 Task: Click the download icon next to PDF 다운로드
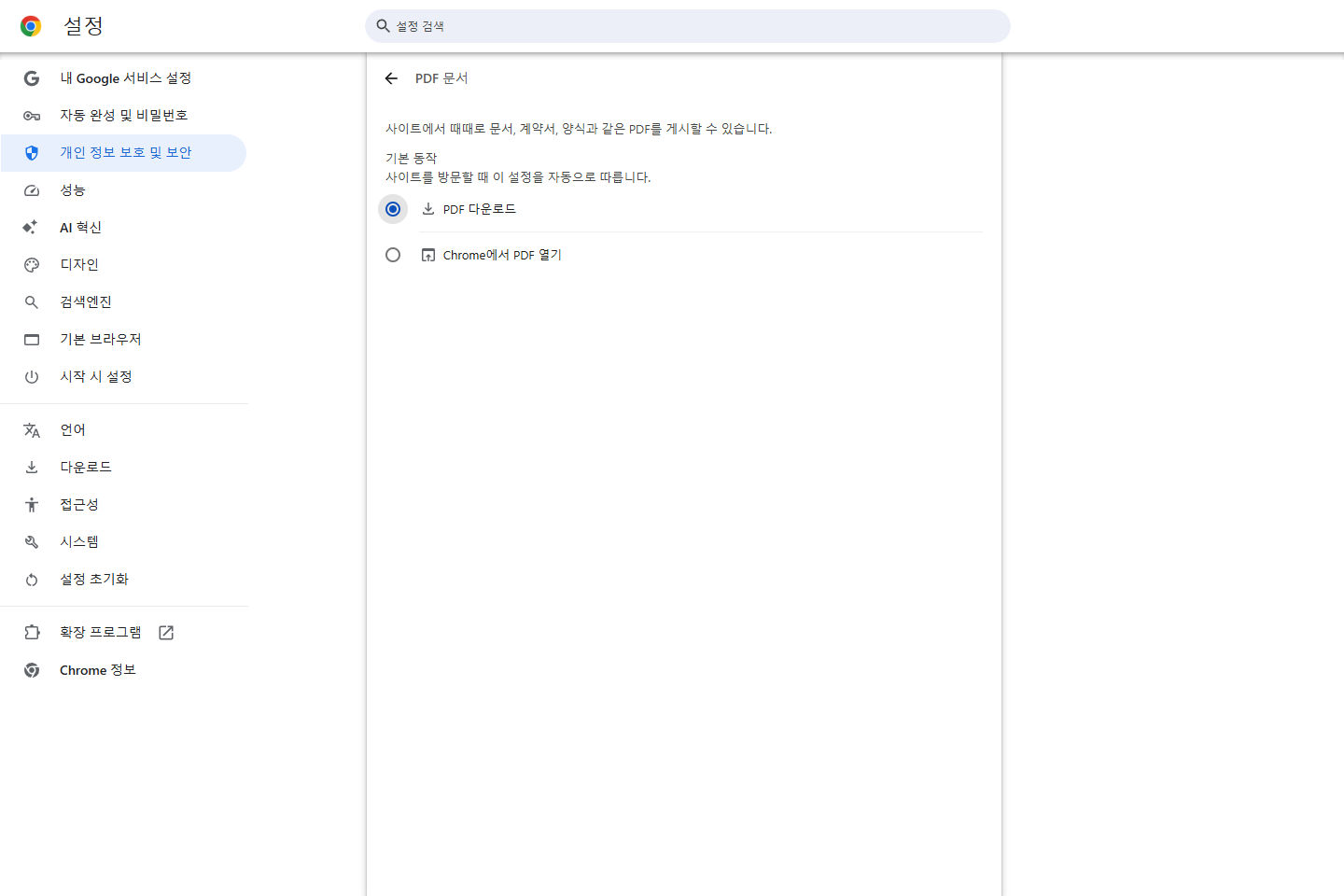tap(428, 209)
